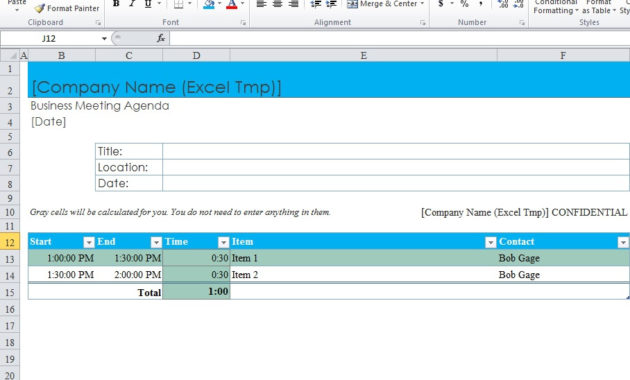The height and width of the screenshot is (380, 630).
Task: Click Select All corner of the grid
Action: pyautogui.click(x=10, y=55)
